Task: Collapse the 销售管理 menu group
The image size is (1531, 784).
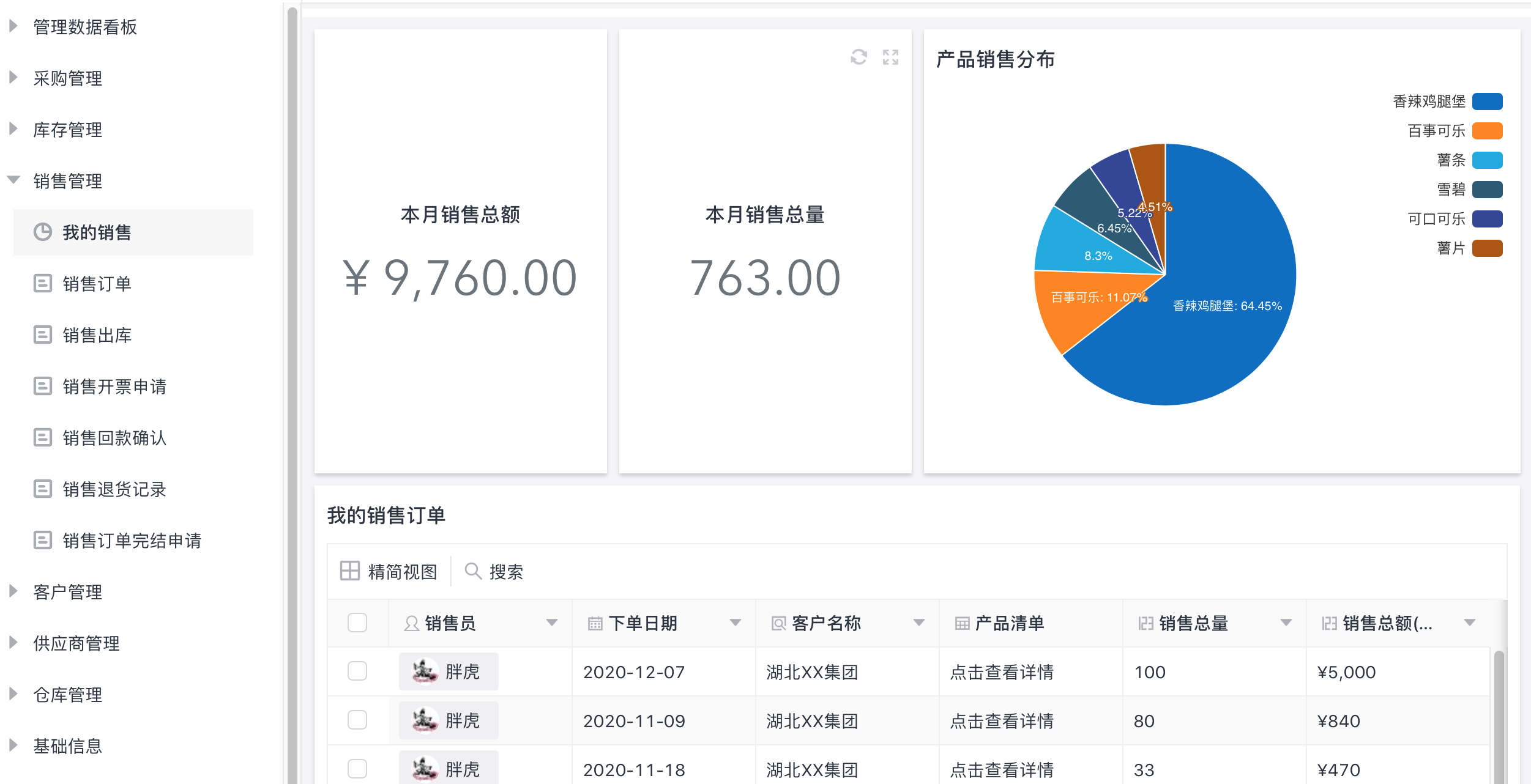Action: [13, 180]
